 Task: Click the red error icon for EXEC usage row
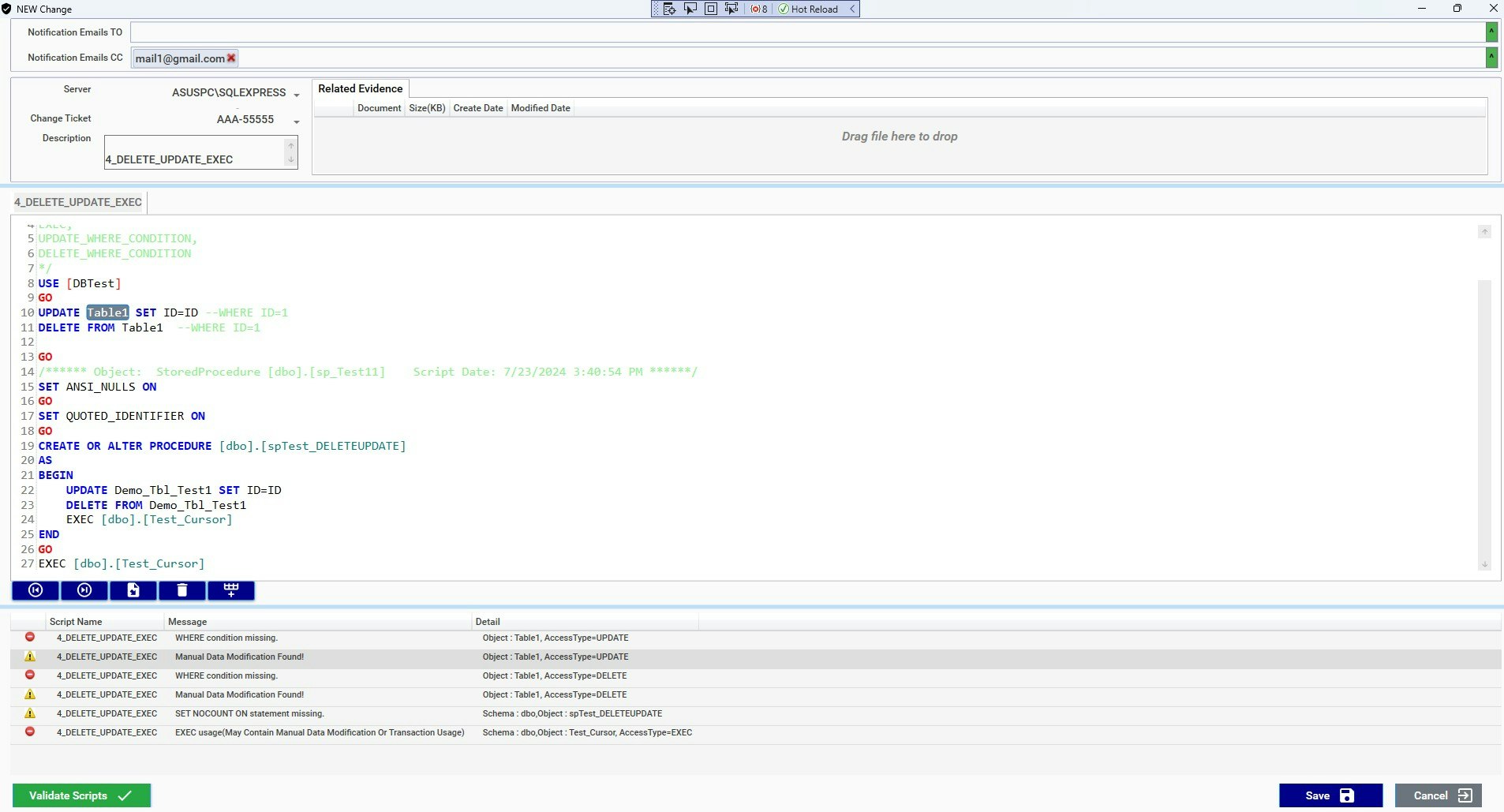pos(30,732)
